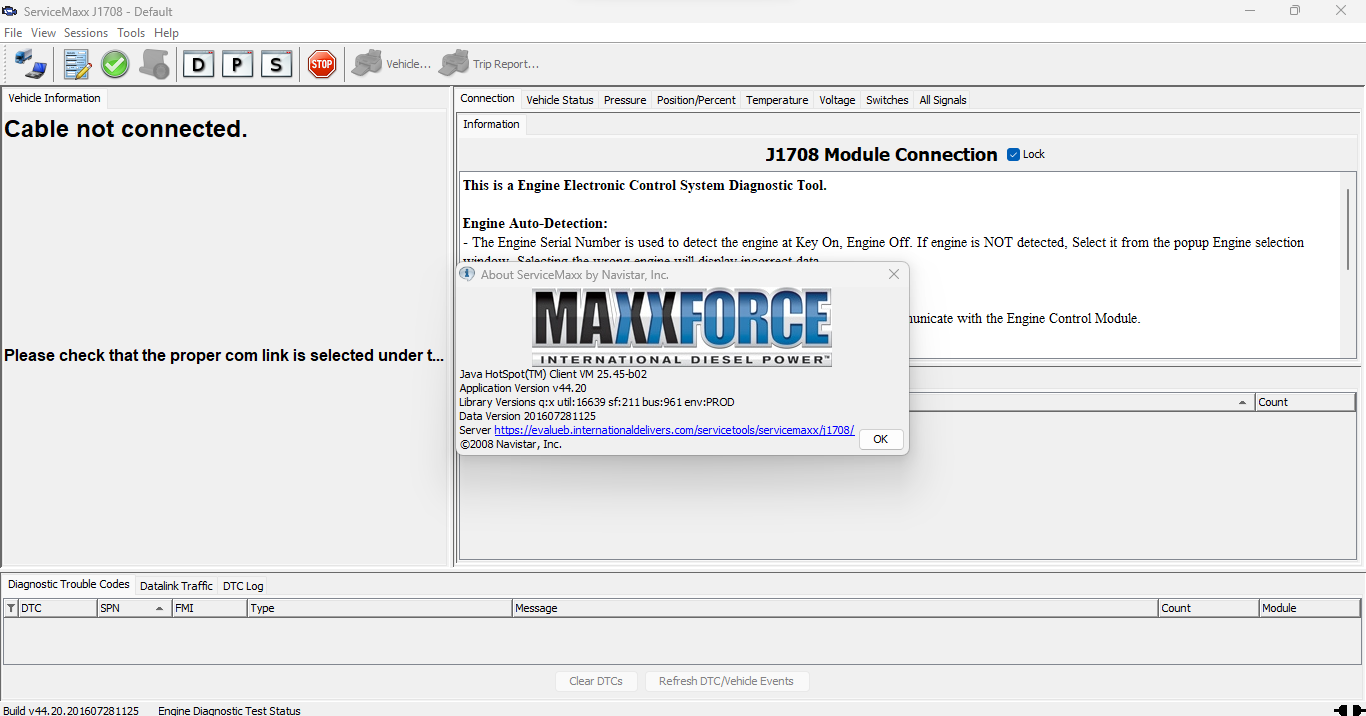Click 'Cable not connected.' message
Viewport: 1366px width, 716px height.
click(126, 129)
